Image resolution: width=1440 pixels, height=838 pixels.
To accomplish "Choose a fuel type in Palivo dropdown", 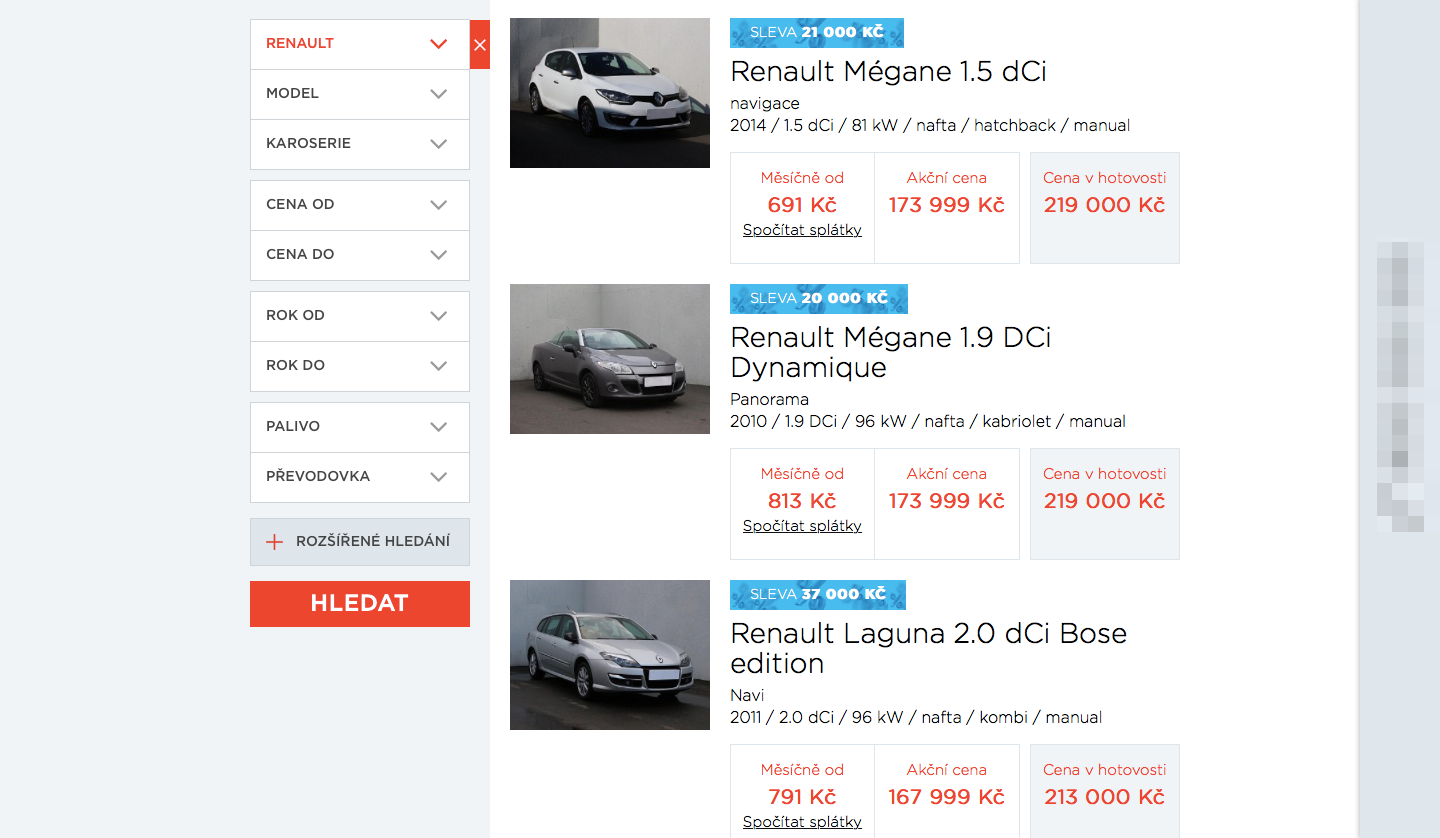I will (360, 427).
